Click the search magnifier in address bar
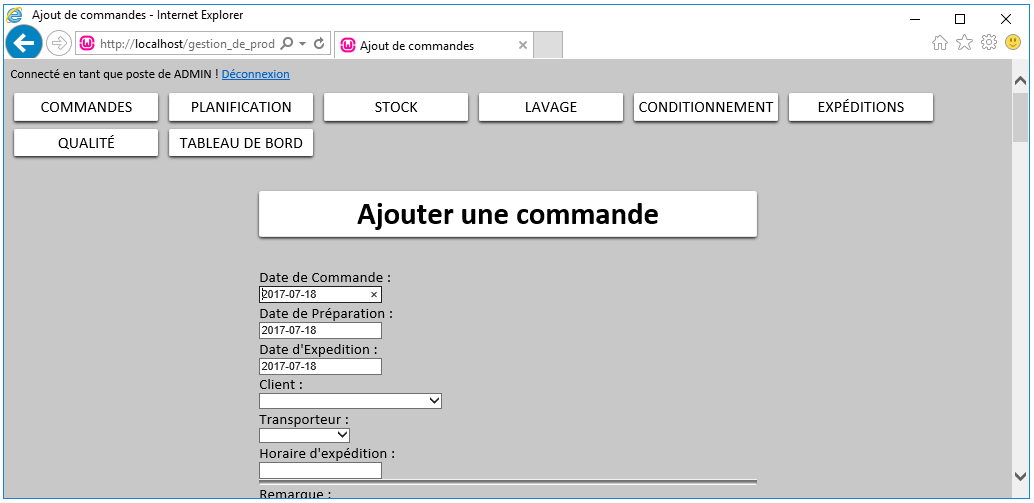 [x=288, y=44]
